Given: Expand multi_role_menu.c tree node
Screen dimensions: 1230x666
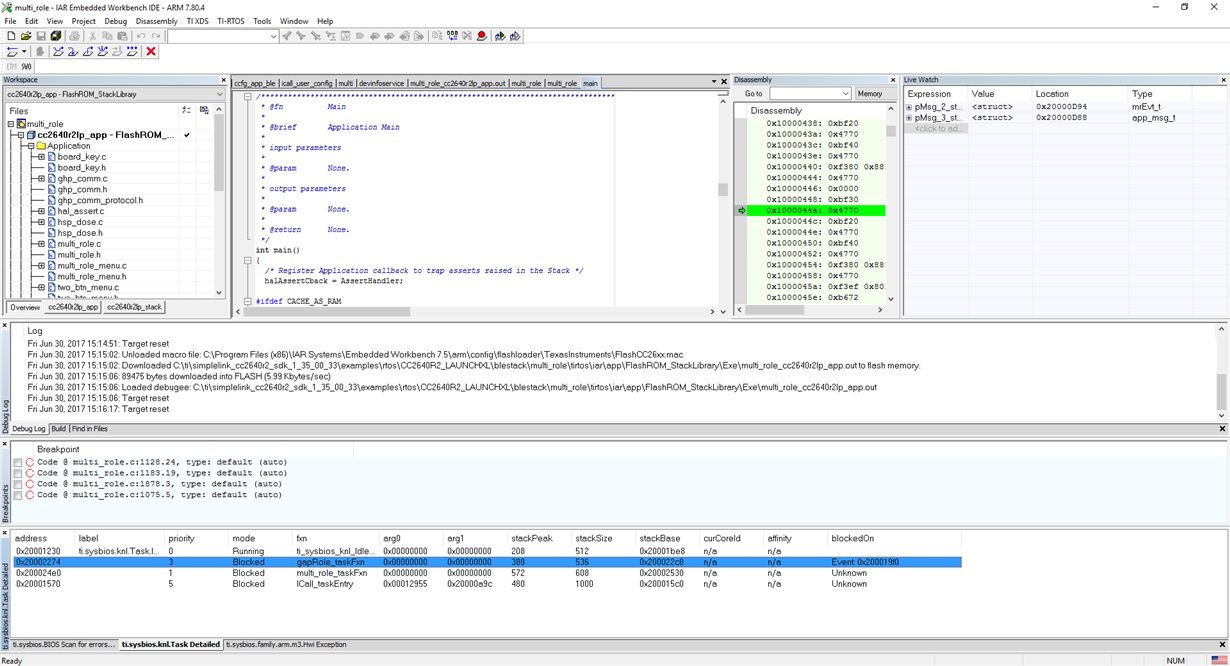Looking at the screenshot, I should 41,265.
